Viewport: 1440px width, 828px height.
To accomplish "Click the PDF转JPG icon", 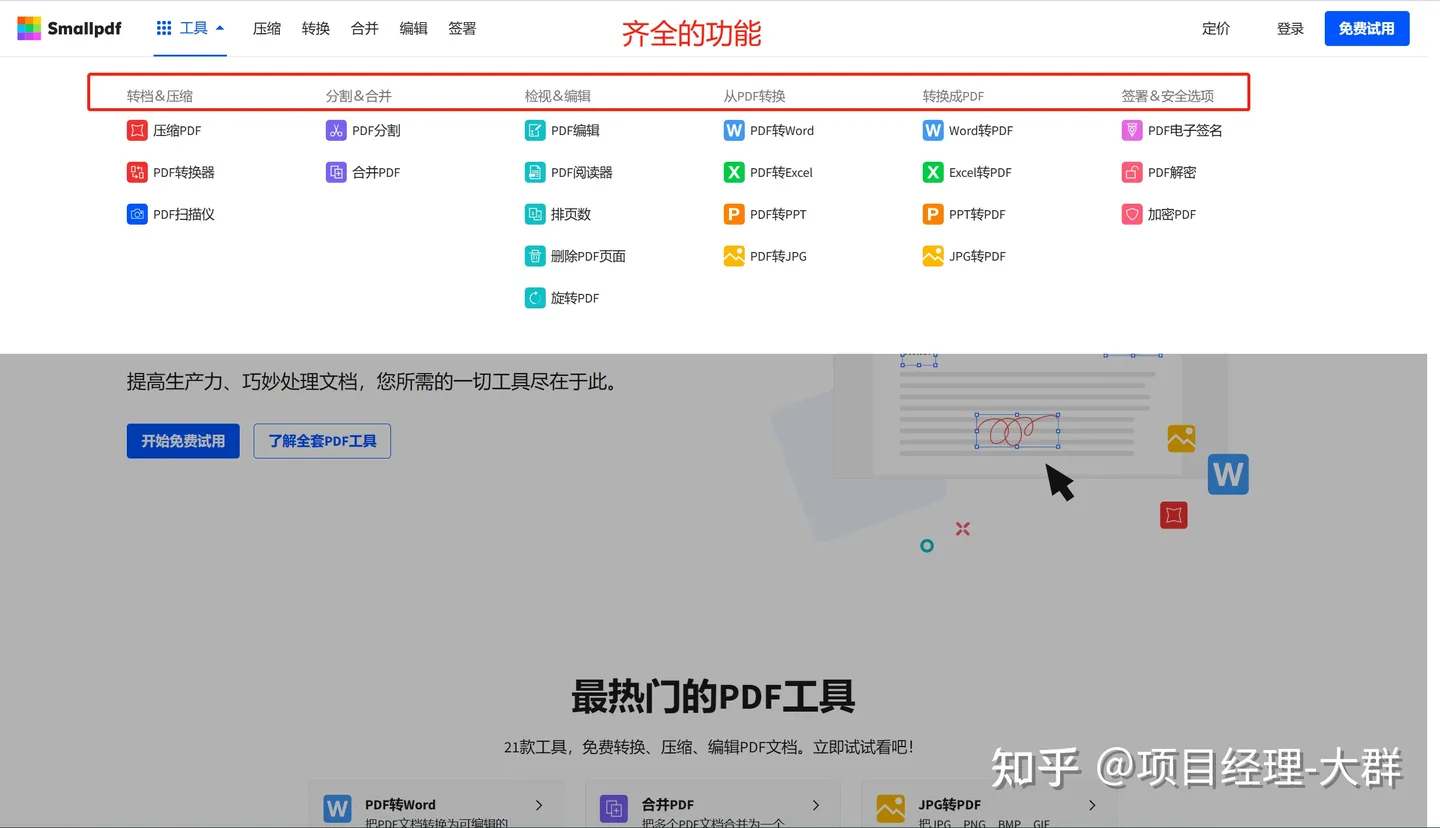I will [734, 256].
